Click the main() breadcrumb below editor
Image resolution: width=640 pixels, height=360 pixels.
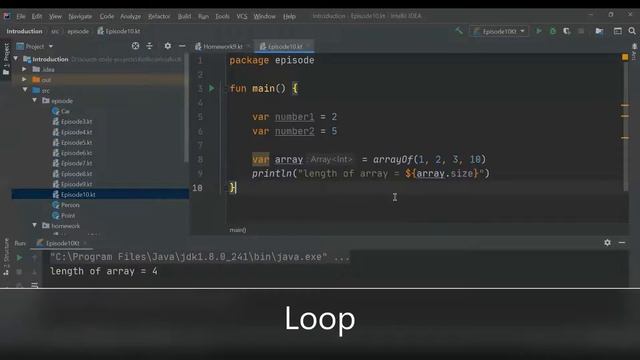click(x=238, y=230)
